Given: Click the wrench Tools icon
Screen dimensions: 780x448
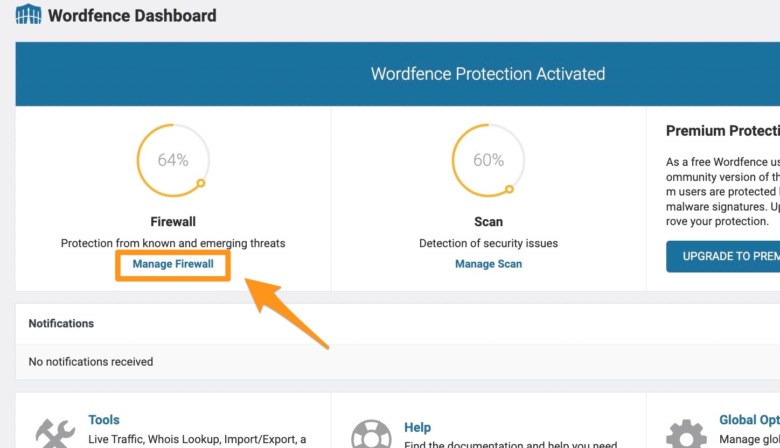Looking at the screenshot, I should 55,434.
